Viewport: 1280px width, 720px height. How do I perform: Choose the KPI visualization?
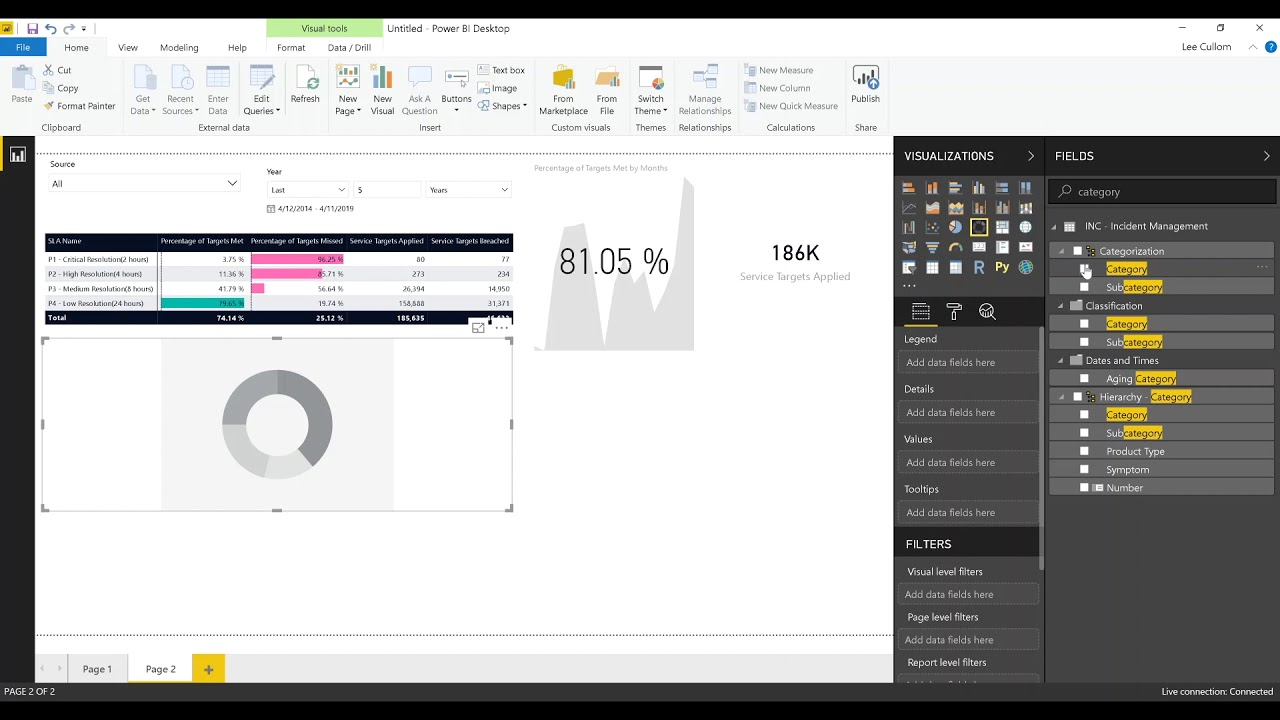coord(1025,247)
